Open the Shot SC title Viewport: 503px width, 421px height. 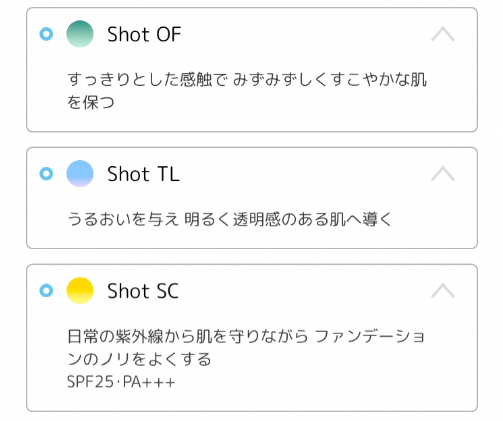(143, 291)
